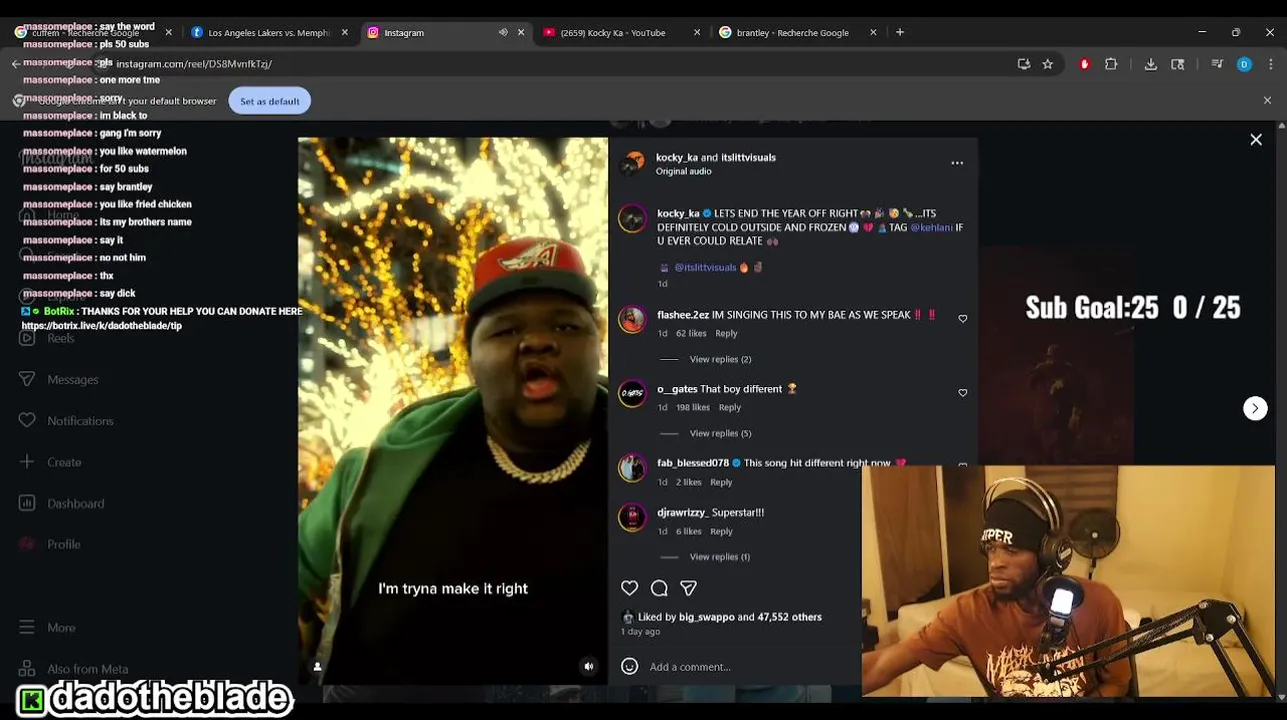
Task: Show tagged people icon on the video
Action: click(x=317, y=666)
